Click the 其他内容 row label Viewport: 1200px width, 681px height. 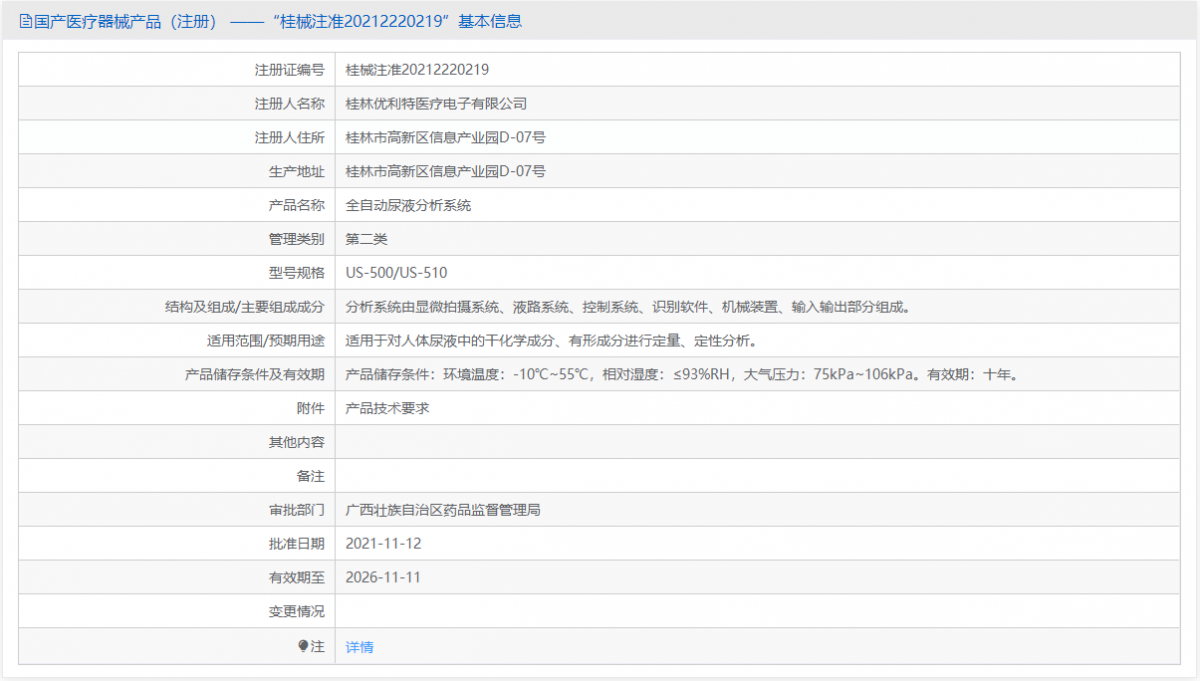pos(296,442)
